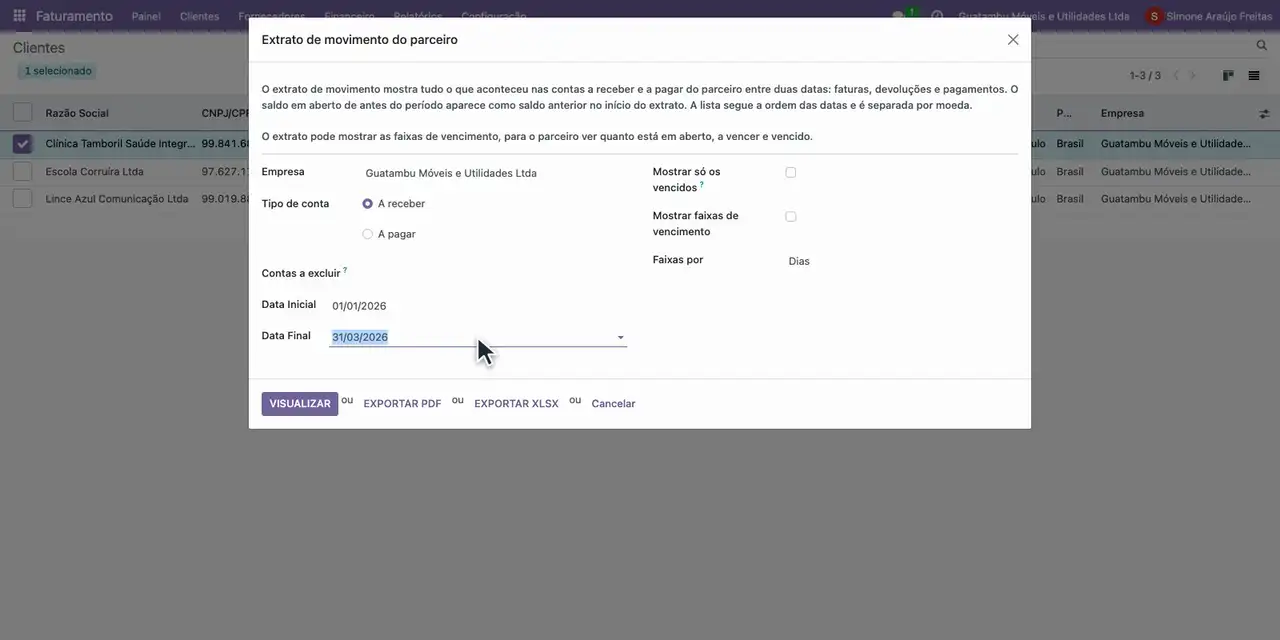
Task: Go to next page arrow in pager
Action: [1192, 76]
